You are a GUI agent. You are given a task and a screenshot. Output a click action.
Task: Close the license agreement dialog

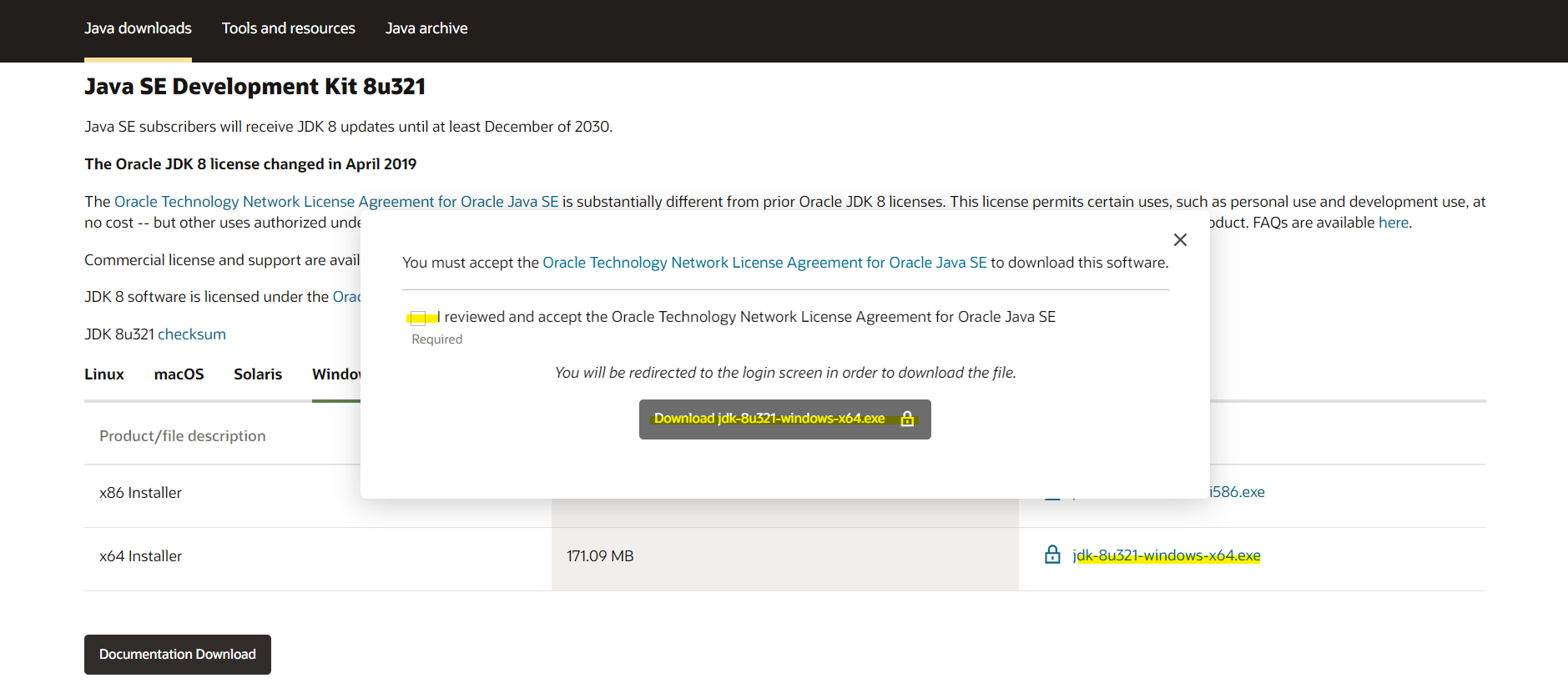click(x=1180, y=240)
